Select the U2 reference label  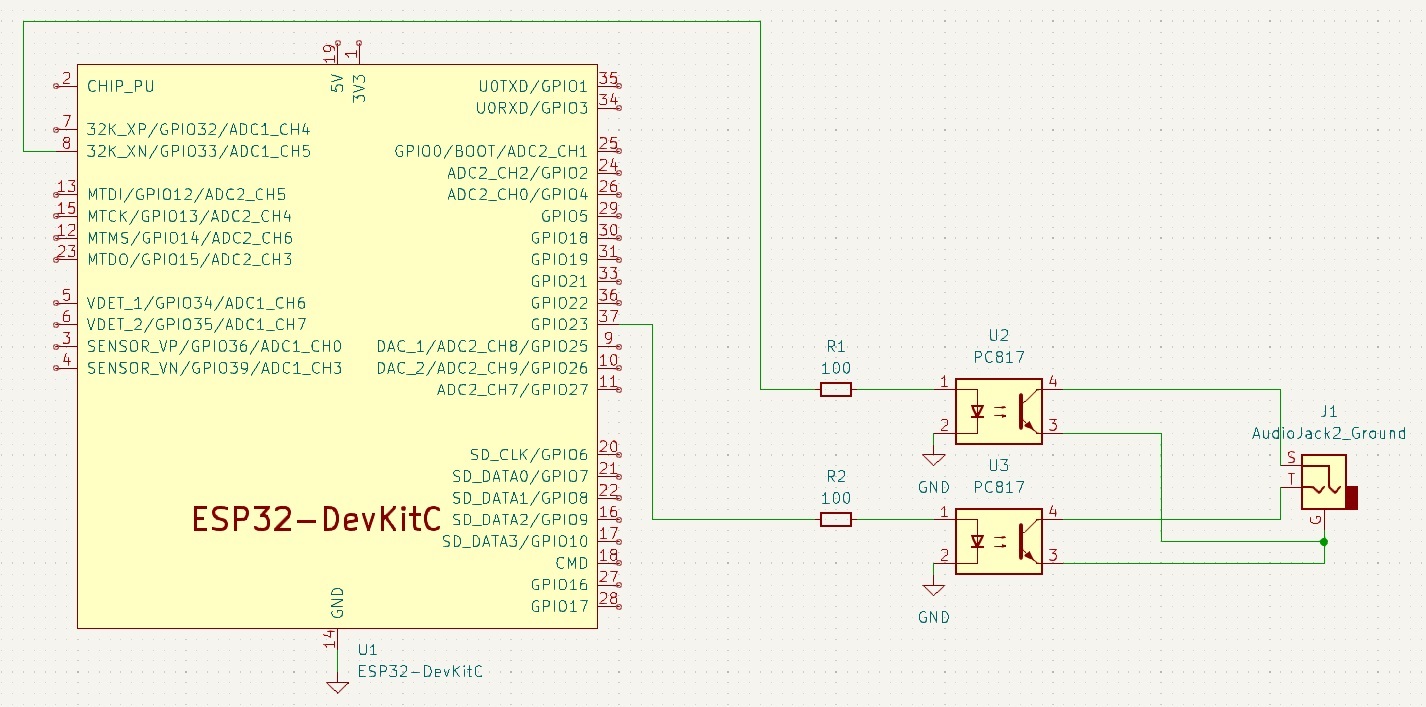click(998, 335)
